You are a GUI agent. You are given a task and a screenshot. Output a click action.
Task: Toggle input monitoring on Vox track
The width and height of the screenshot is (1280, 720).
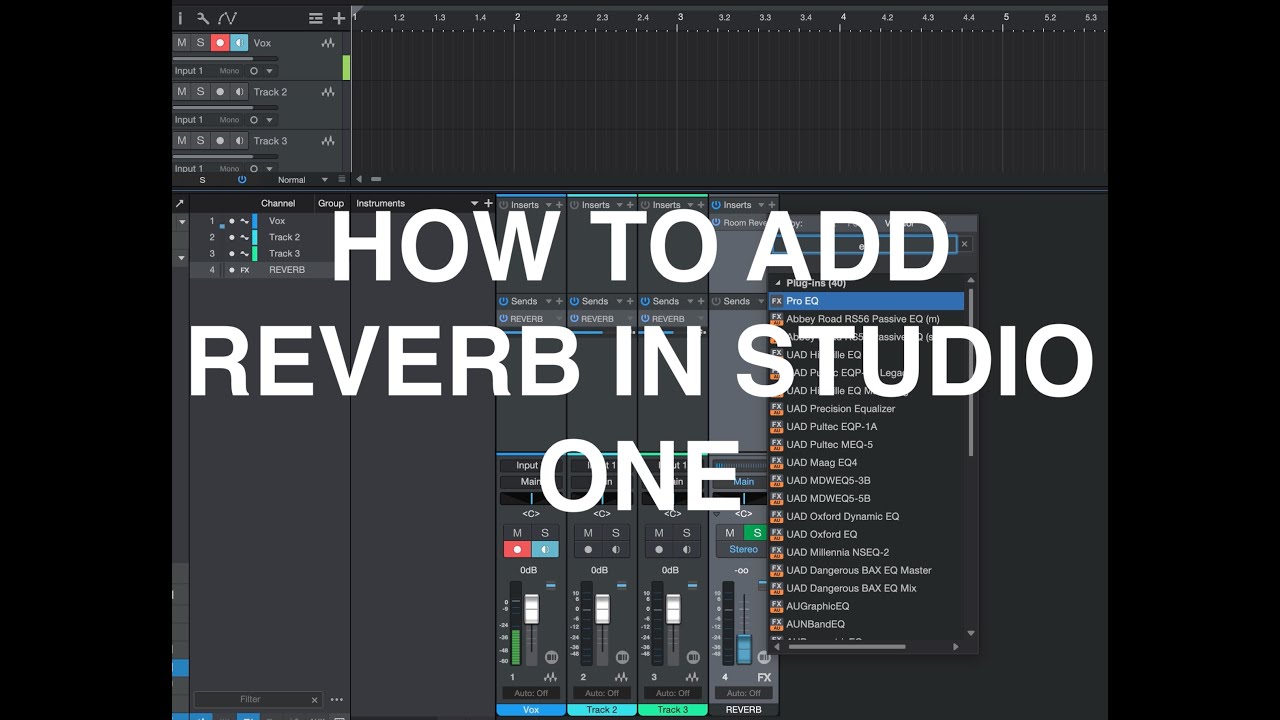point(239,43)
